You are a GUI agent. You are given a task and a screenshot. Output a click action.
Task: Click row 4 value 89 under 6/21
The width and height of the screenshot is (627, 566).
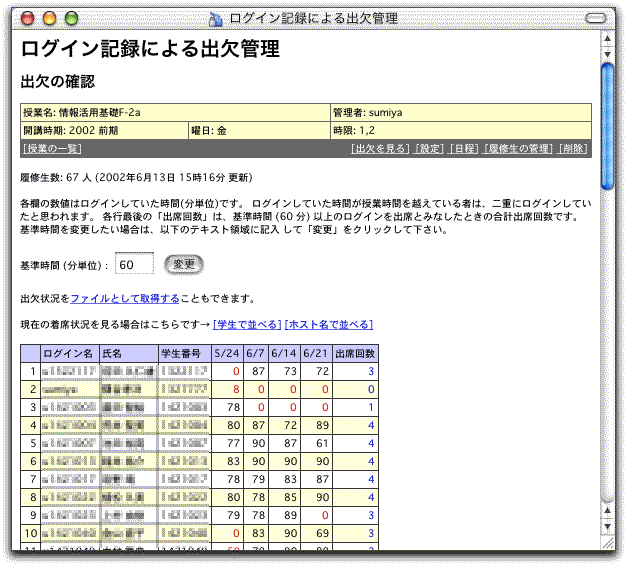click(322, 425)
